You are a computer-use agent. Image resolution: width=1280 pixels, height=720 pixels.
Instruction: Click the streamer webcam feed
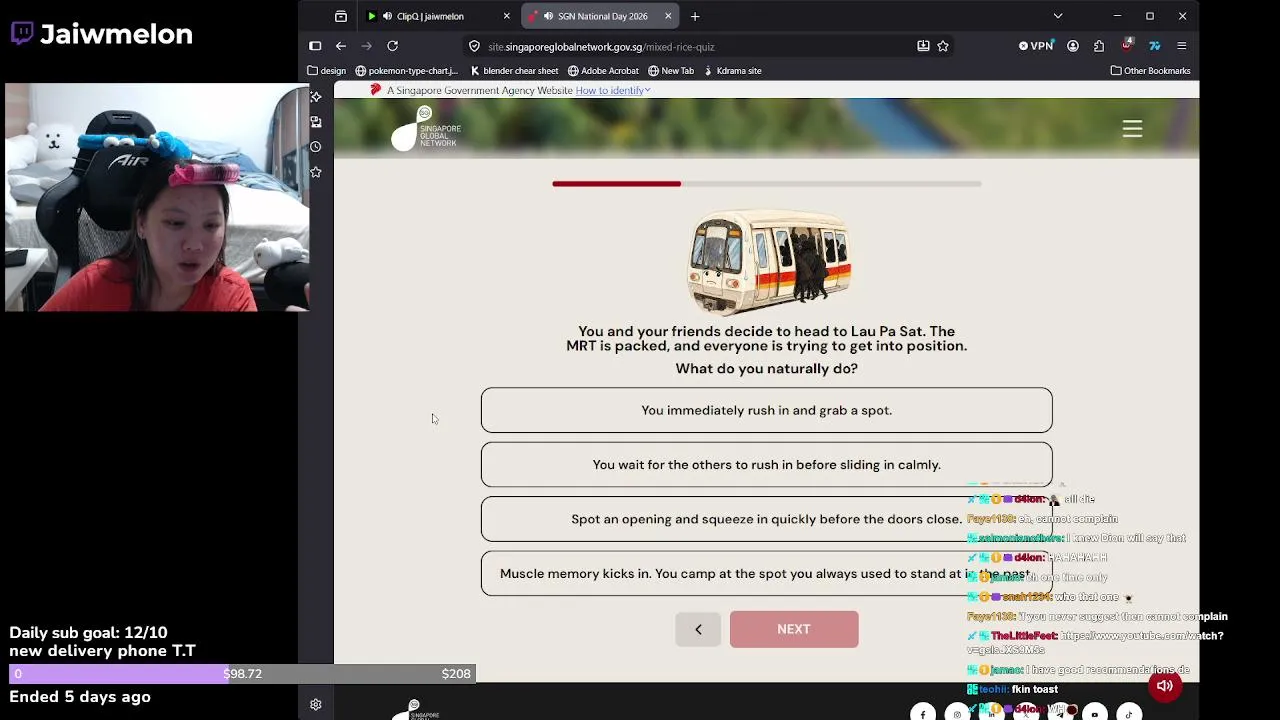(x=157, y=197)
